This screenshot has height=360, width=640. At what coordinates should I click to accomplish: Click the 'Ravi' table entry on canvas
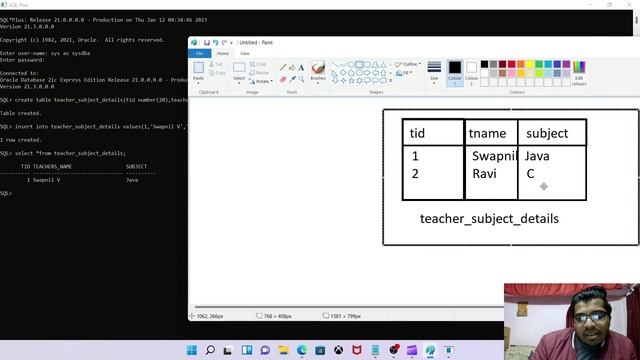484,174
